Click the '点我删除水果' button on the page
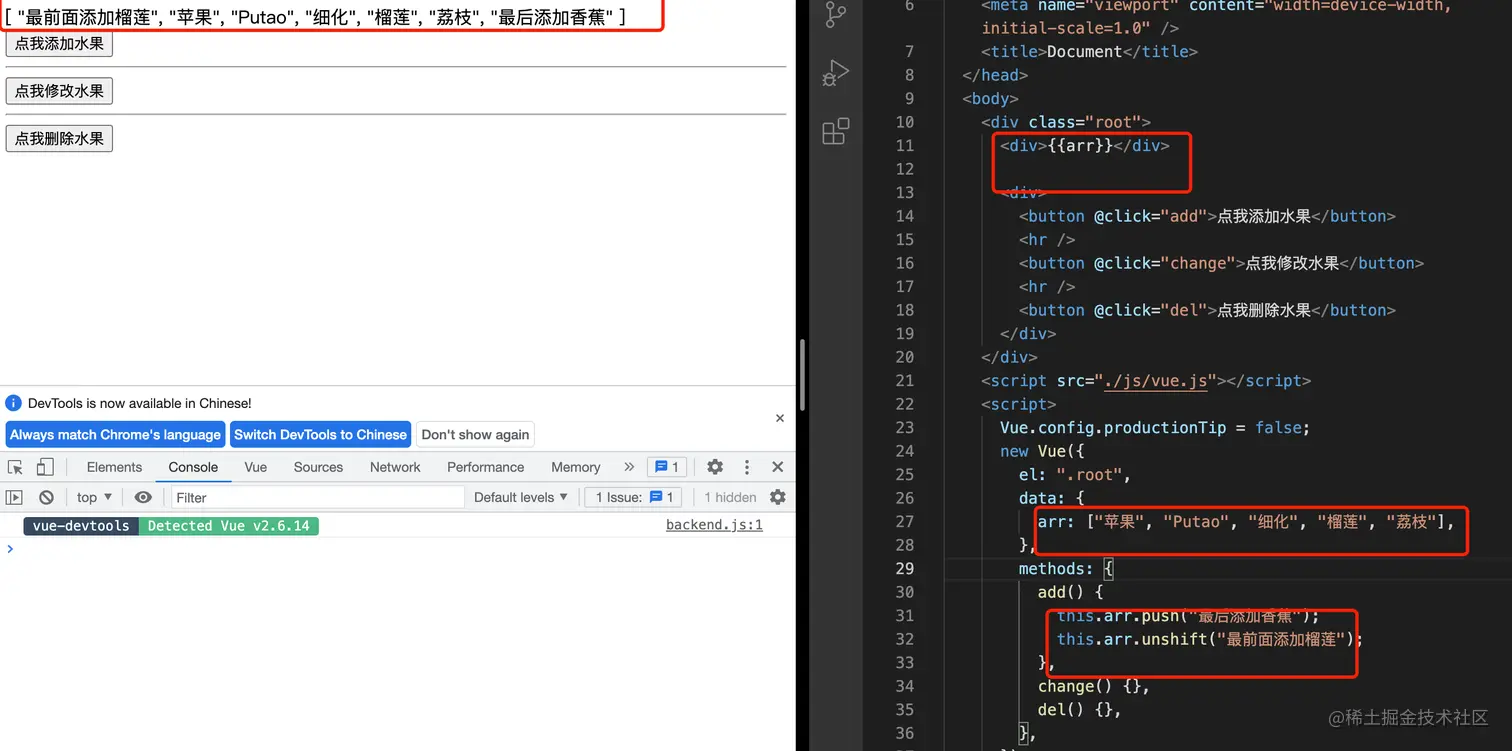 click(x=59, y=138)
